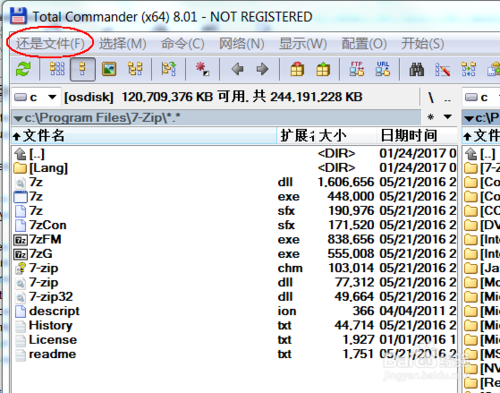500x393 pixels.
Task: Open the left panel drive c dropdown
Action: pyautogui.click(x=36, y=97)
